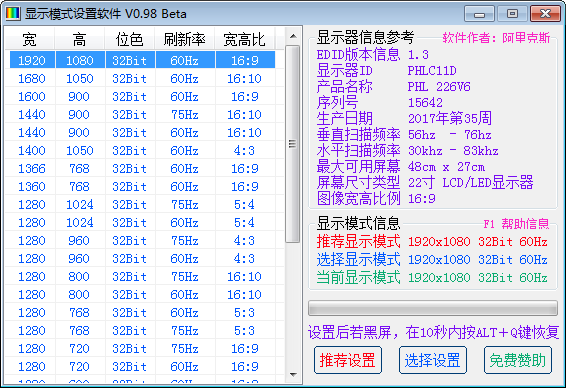The image size is (566, 388).
Task: Select the 1400 x 1050 60Hz row
Action: 143,151
